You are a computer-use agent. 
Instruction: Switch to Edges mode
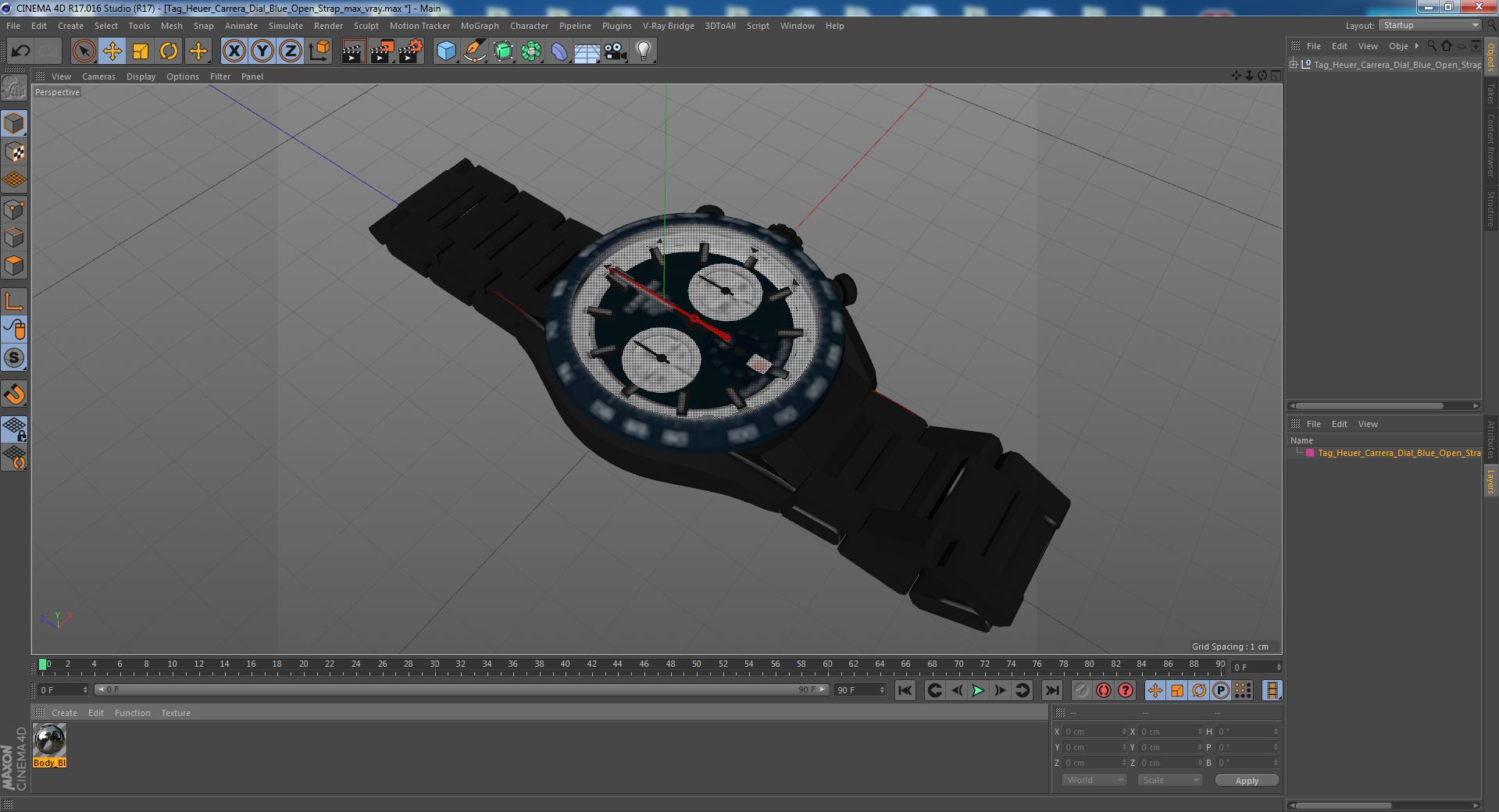point(14,237)
